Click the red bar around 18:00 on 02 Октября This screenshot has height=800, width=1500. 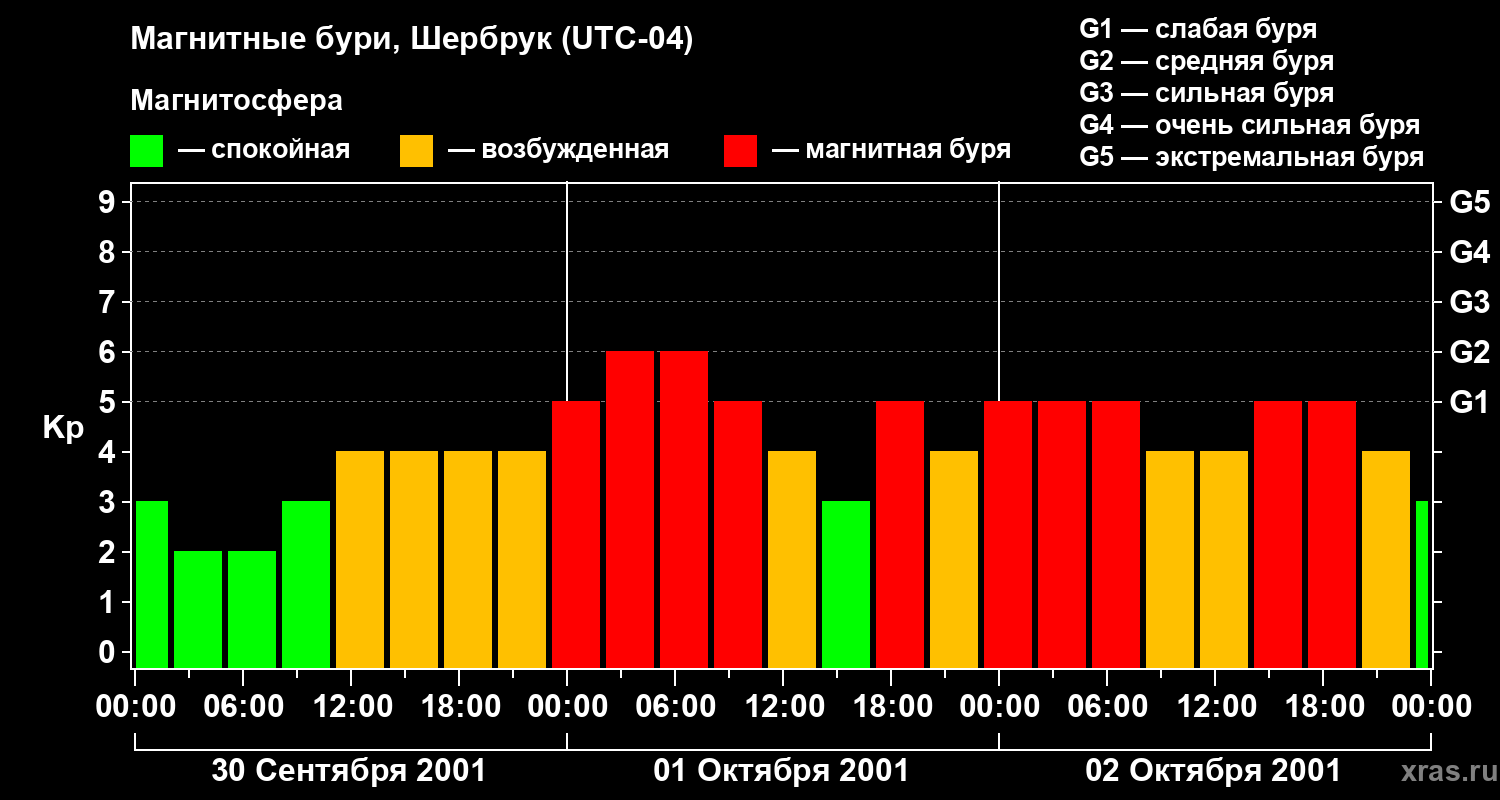[x=1332, y=535]
